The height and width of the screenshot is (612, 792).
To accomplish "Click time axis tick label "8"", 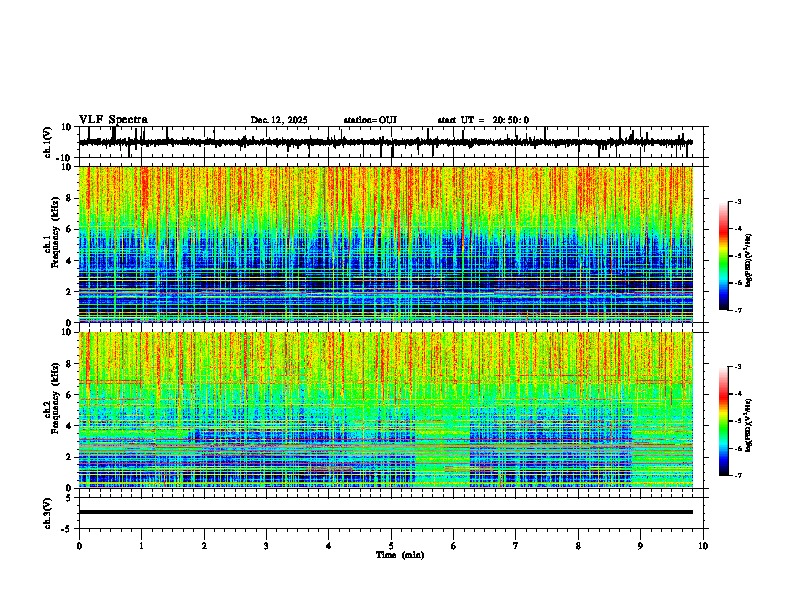I will (578, 546).
